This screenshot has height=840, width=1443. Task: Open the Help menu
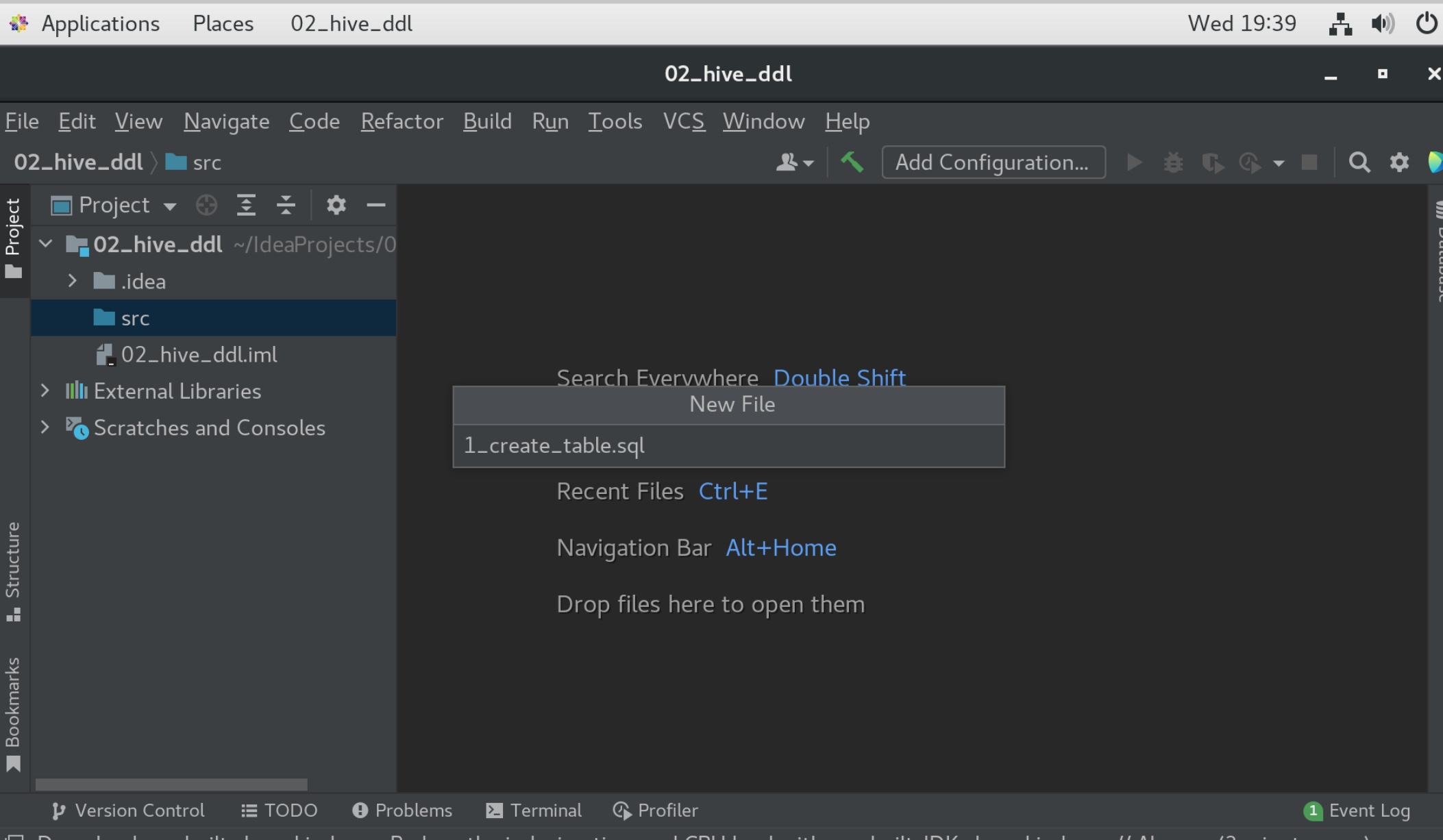(848, 121)
